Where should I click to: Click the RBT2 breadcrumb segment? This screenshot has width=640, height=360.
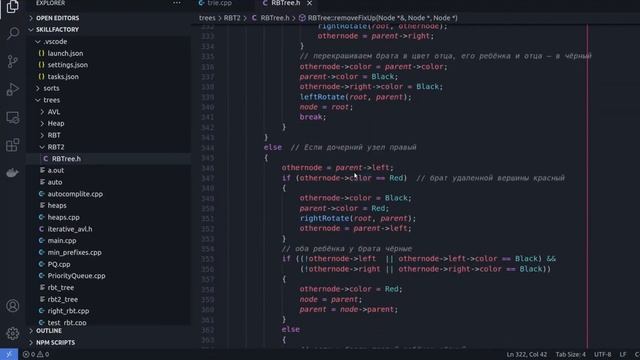(x=232, y=18)
